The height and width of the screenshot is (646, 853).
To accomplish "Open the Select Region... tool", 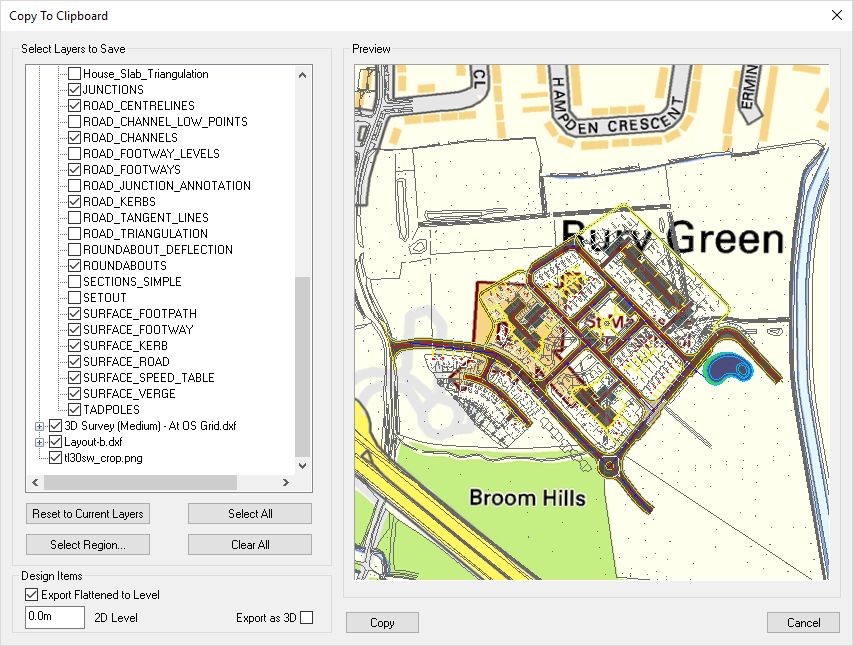I will click(x=88, y=545).
